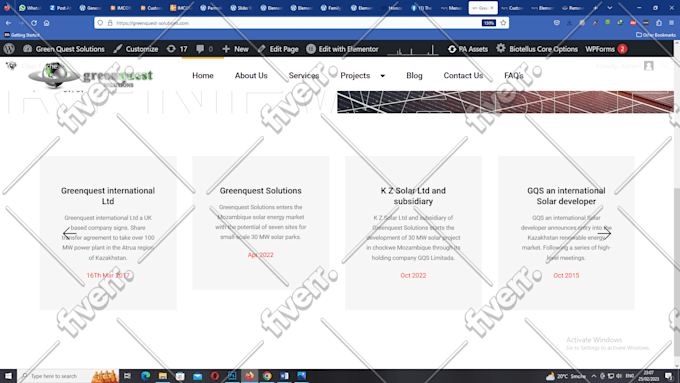This screenshot has width=680, height=383.
Task: Open the Firefox application menu
Action: 671,23
